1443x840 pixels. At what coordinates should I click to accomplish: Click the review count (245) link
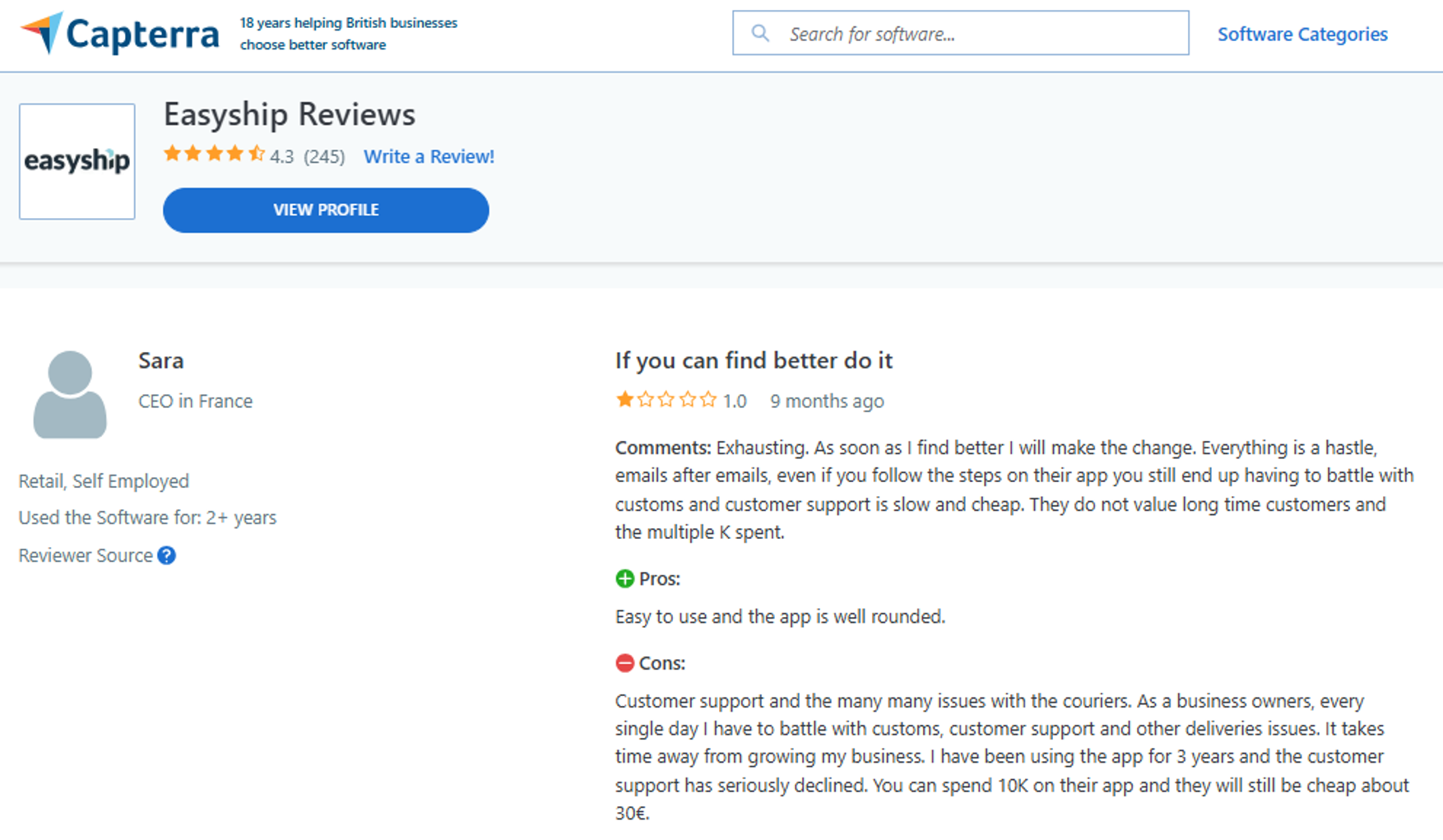tap(324, 156)
